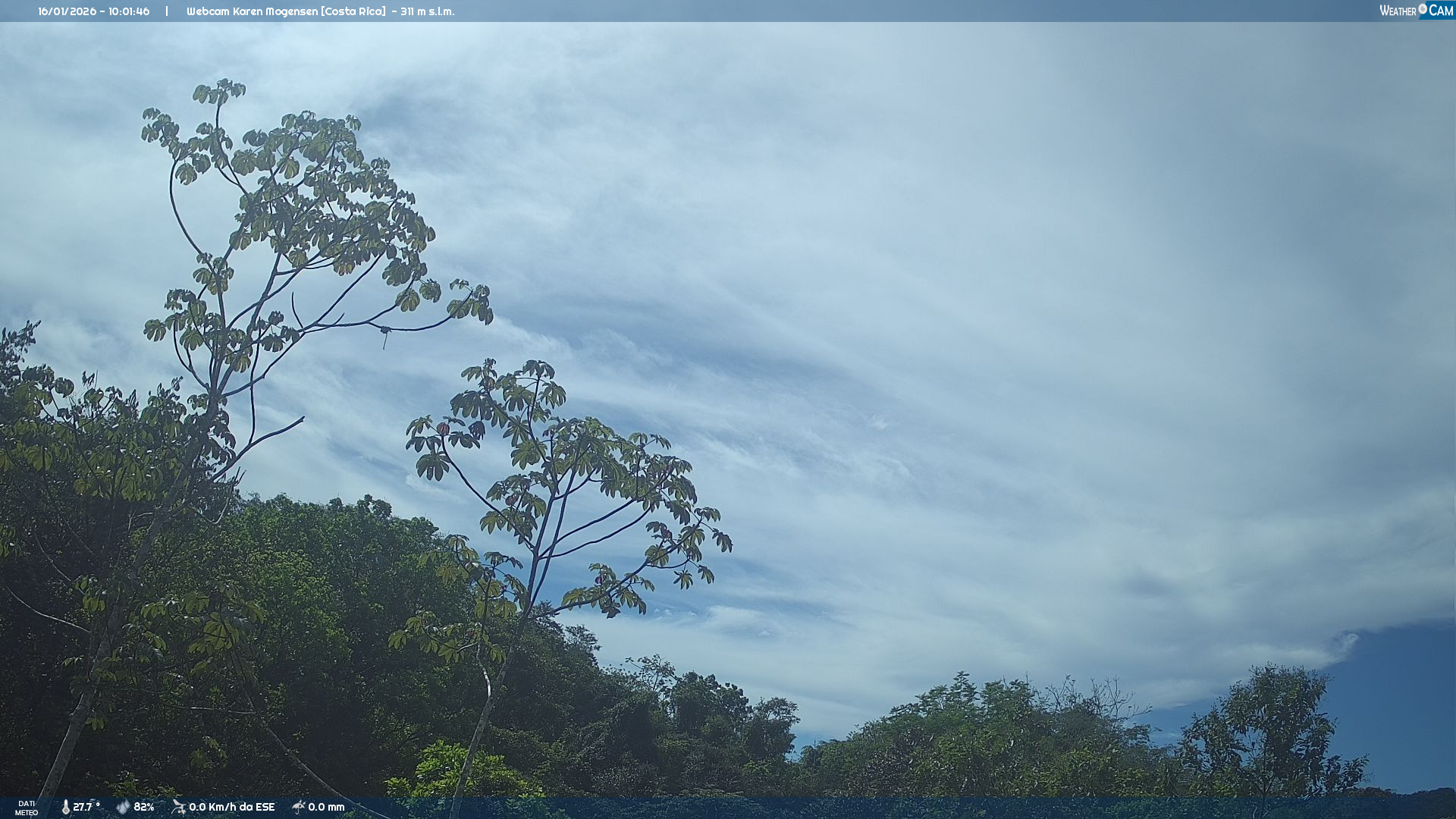Click the 10:01:46 time stamp
The width and height of the screenshot is (1456, 819).
pos(129,11)
